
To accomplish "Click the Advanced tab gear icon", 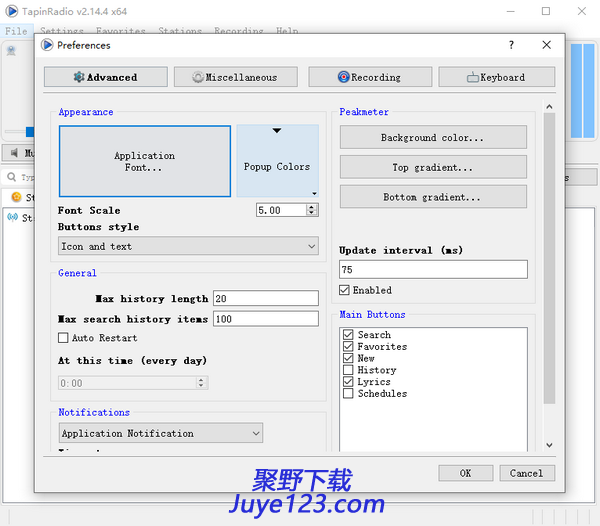I will click(79, 77).
